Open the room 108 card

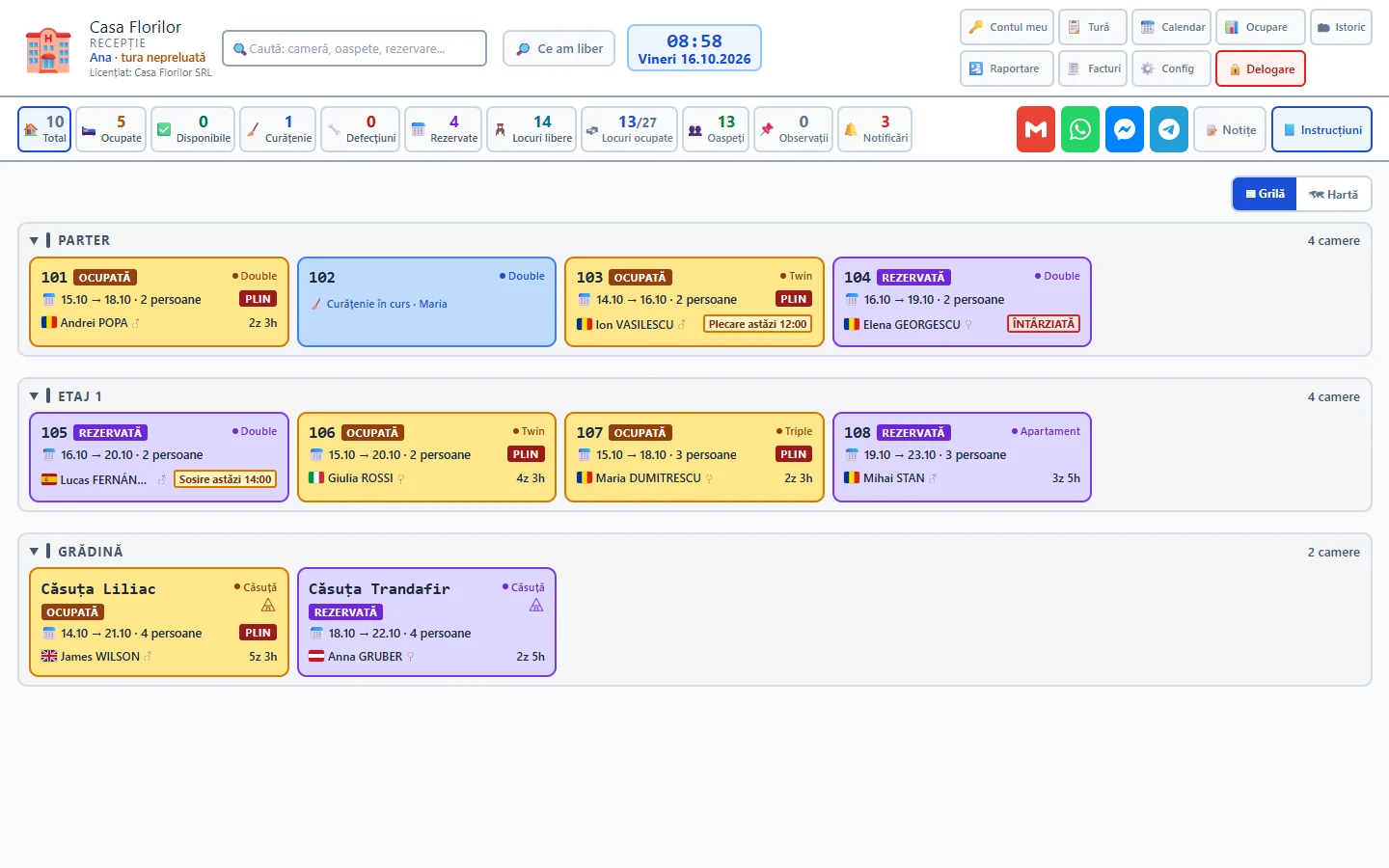(x=962, y=457)
